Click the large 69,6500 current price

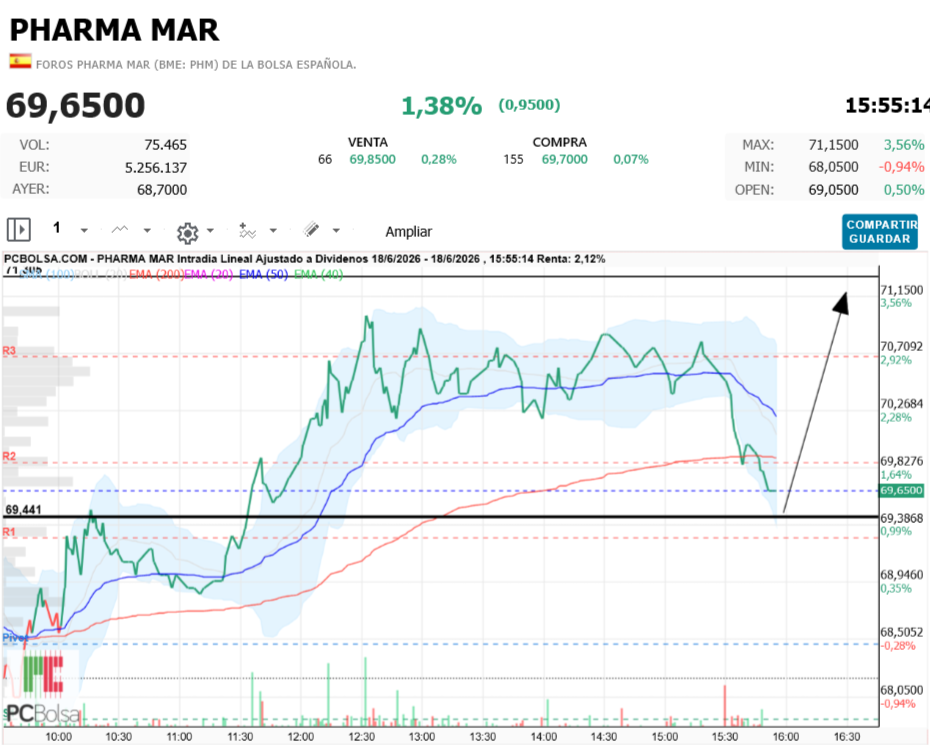click(75, 106)
